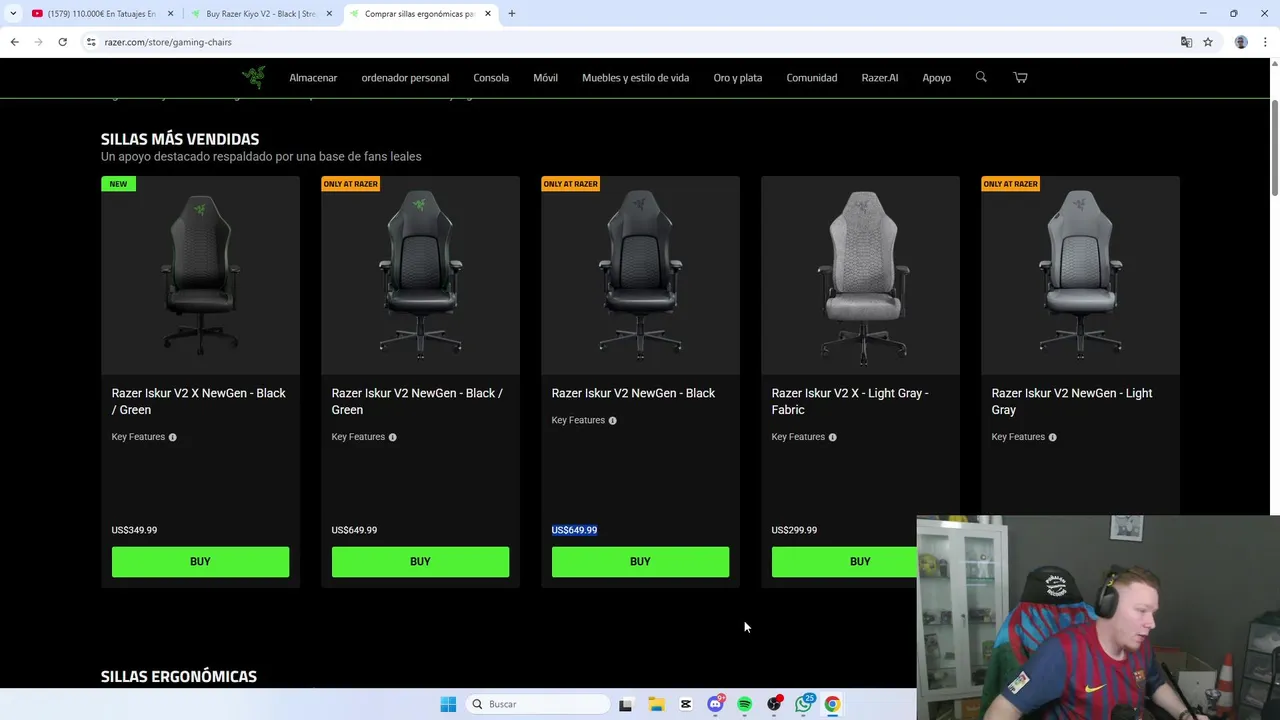Screen dimensions: 1280x720
Task: Show Key Features info for Iskur V2 NewGen Light Gray
Action: (1052, 437)
